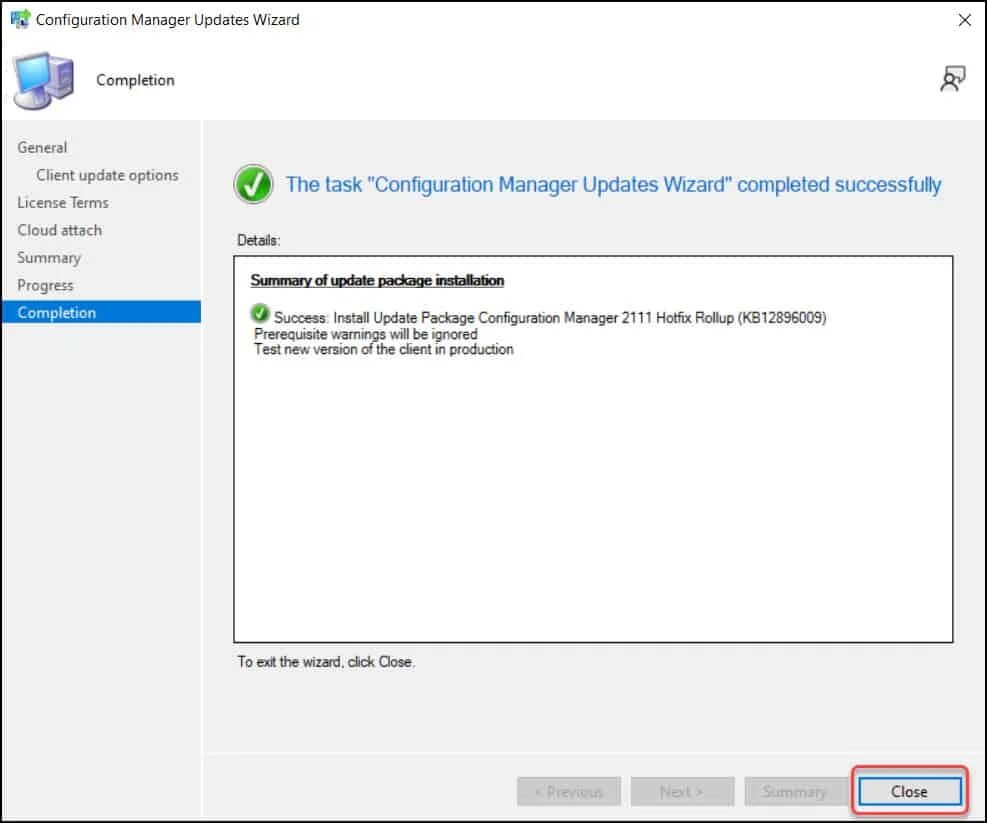Click 'Summary of update package installation' heading

point(377,280)
